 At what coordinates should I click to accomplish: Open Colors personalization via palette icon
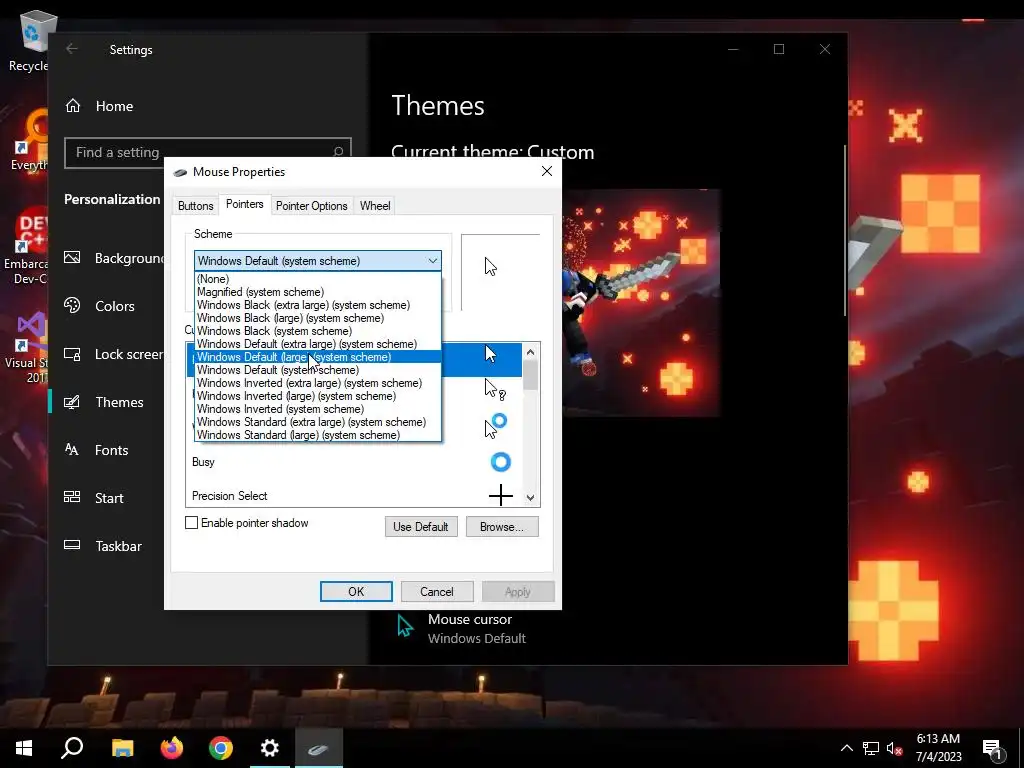coord(72,306)
